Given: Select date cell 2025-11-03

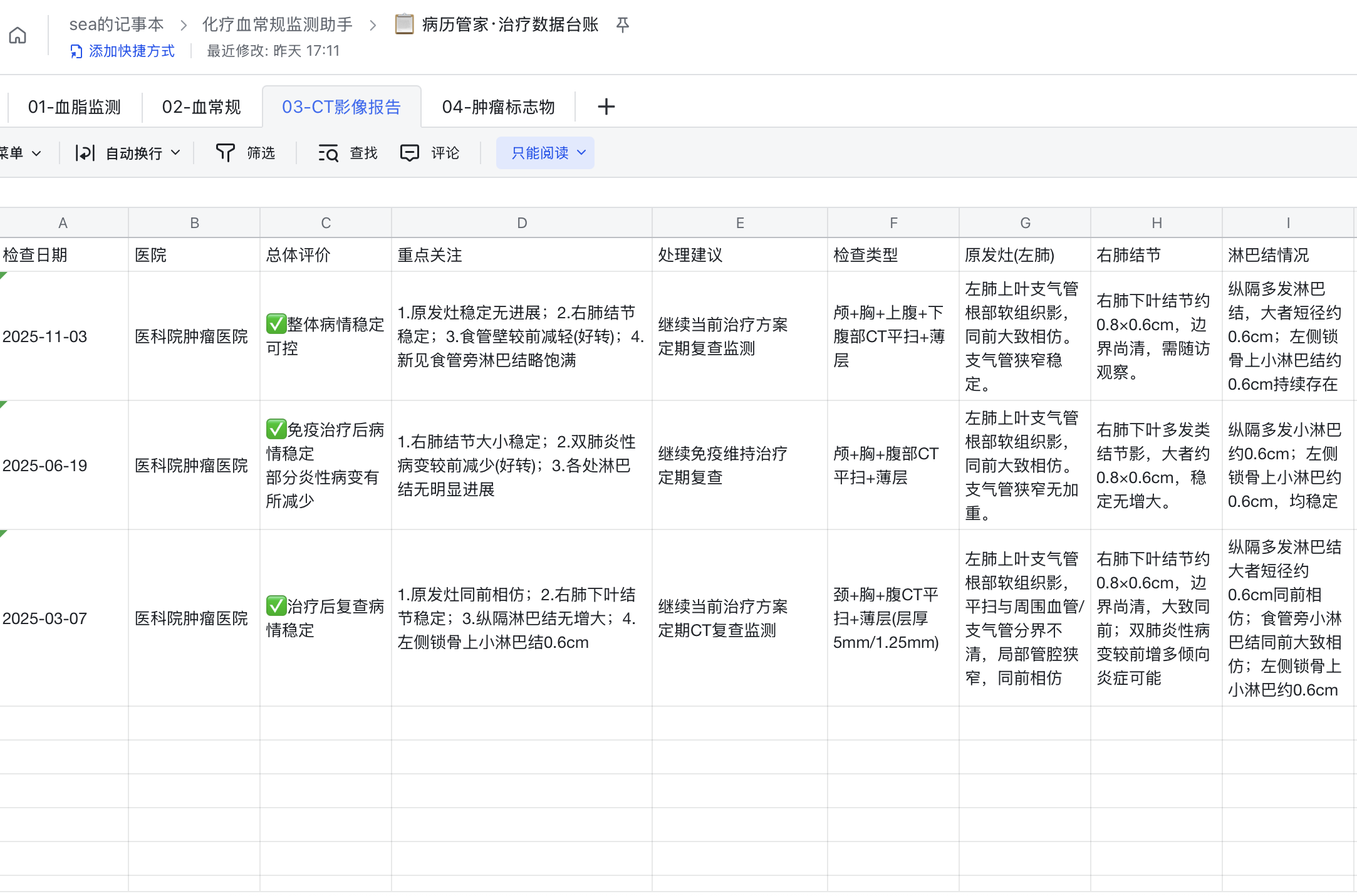Looking at the screenshot, I should (x=63, y=336).
